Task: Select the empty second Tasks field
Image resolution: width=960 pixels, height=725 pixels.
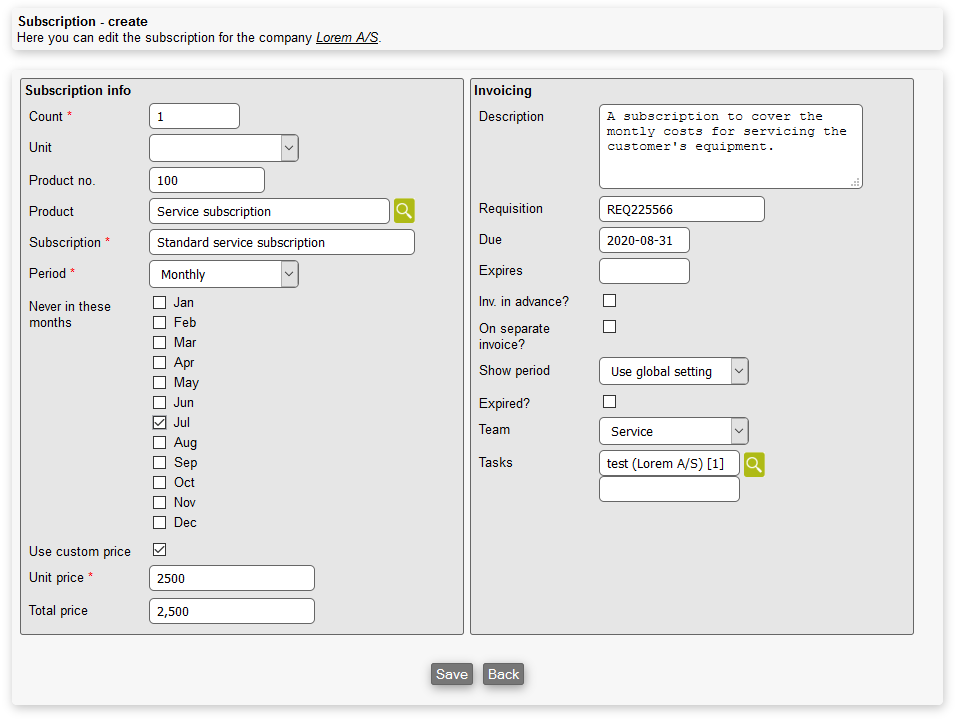Action: [669, 489]
